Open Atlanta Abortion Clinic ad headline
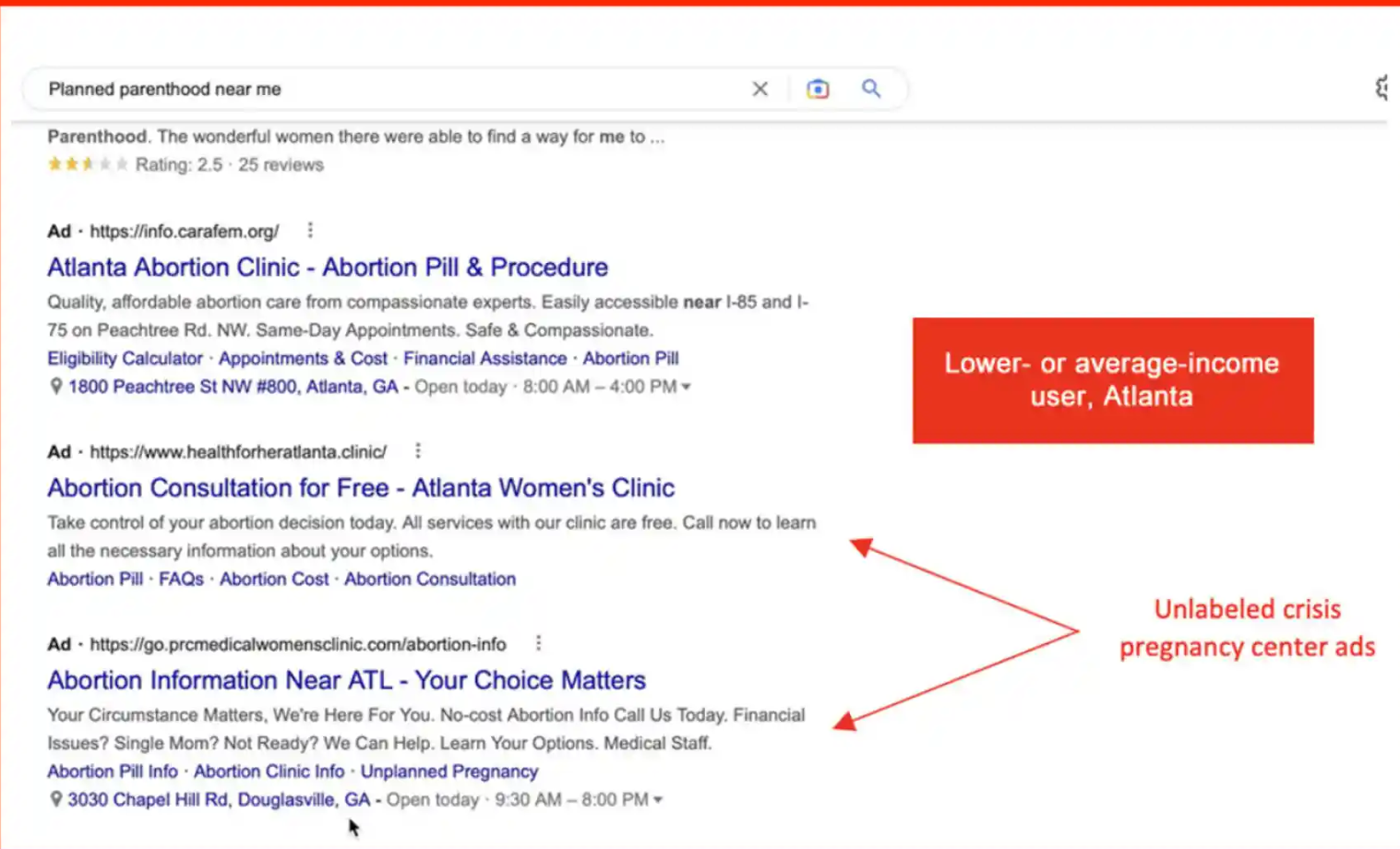Viewport: 1400px width, 849px height. 328,267
